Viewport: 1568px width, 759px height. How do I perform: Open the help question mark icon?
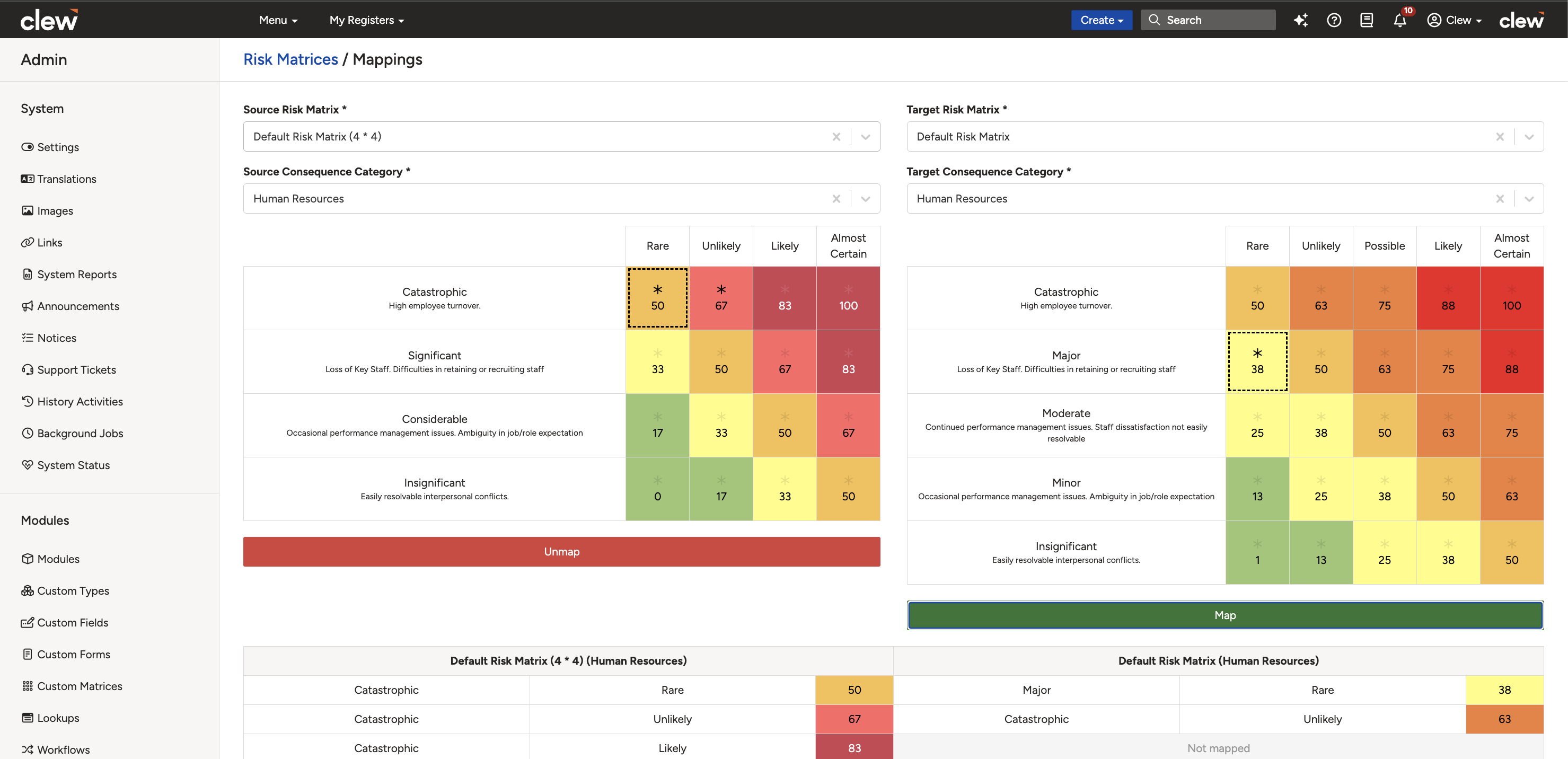click(x=1334, y=20)
